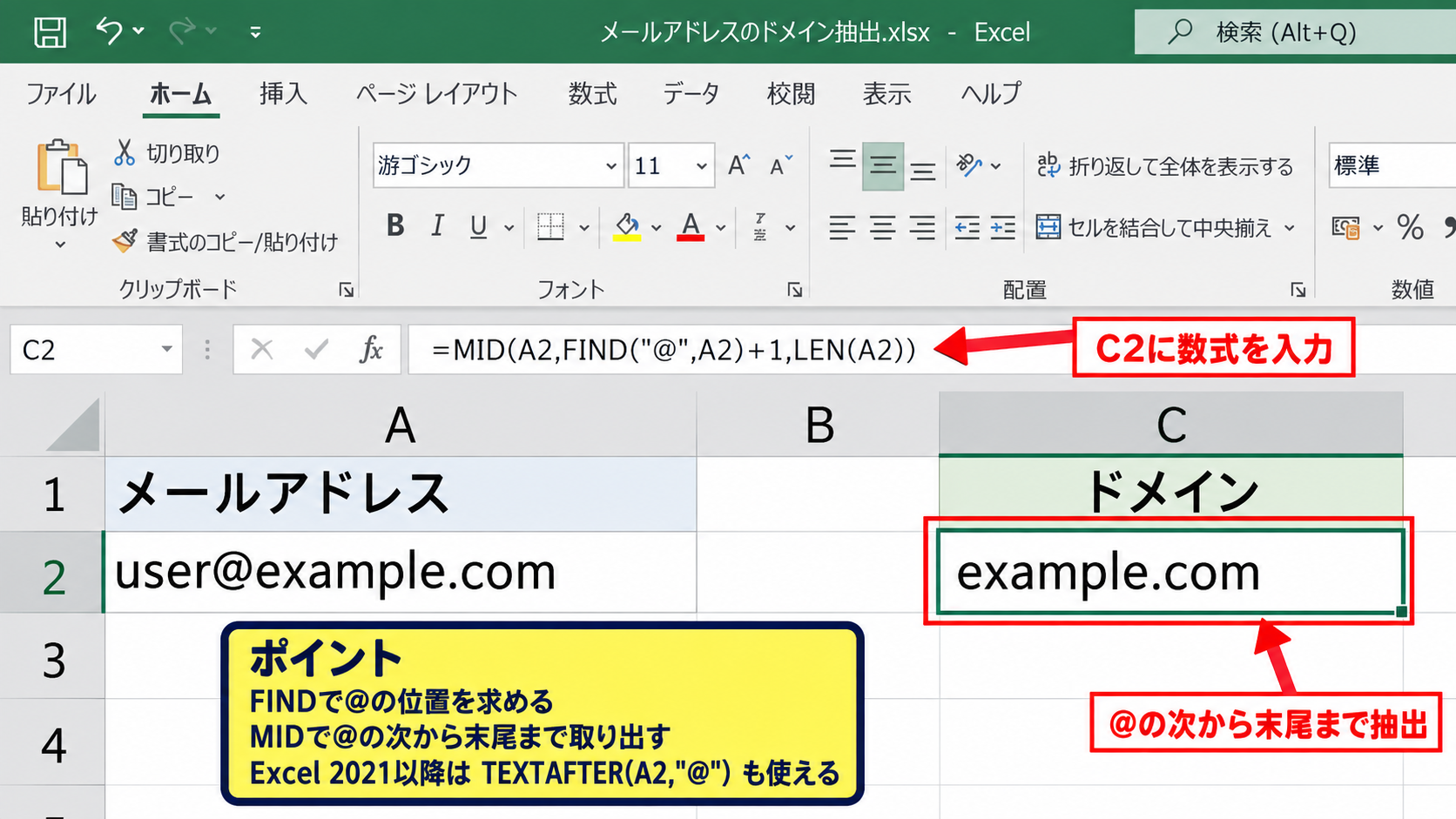Screen dimensions: 1456x819
Task: Click the Save icon in title bar
Action: [50, 32]
